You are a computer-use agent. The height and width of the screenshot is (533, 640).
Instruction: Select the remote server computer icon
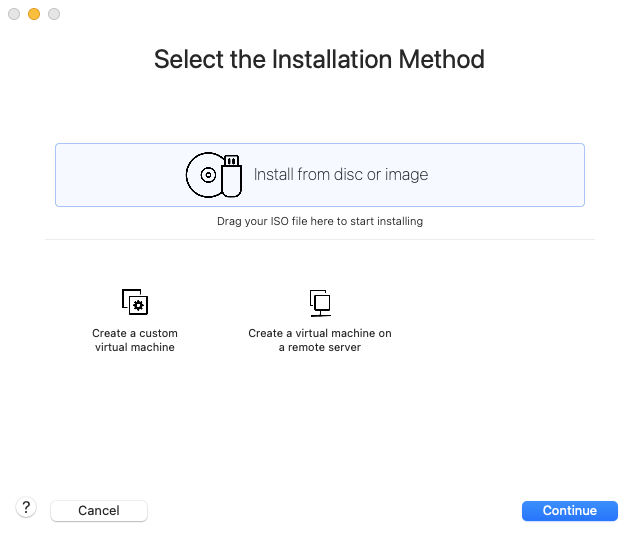coord(320,303)
